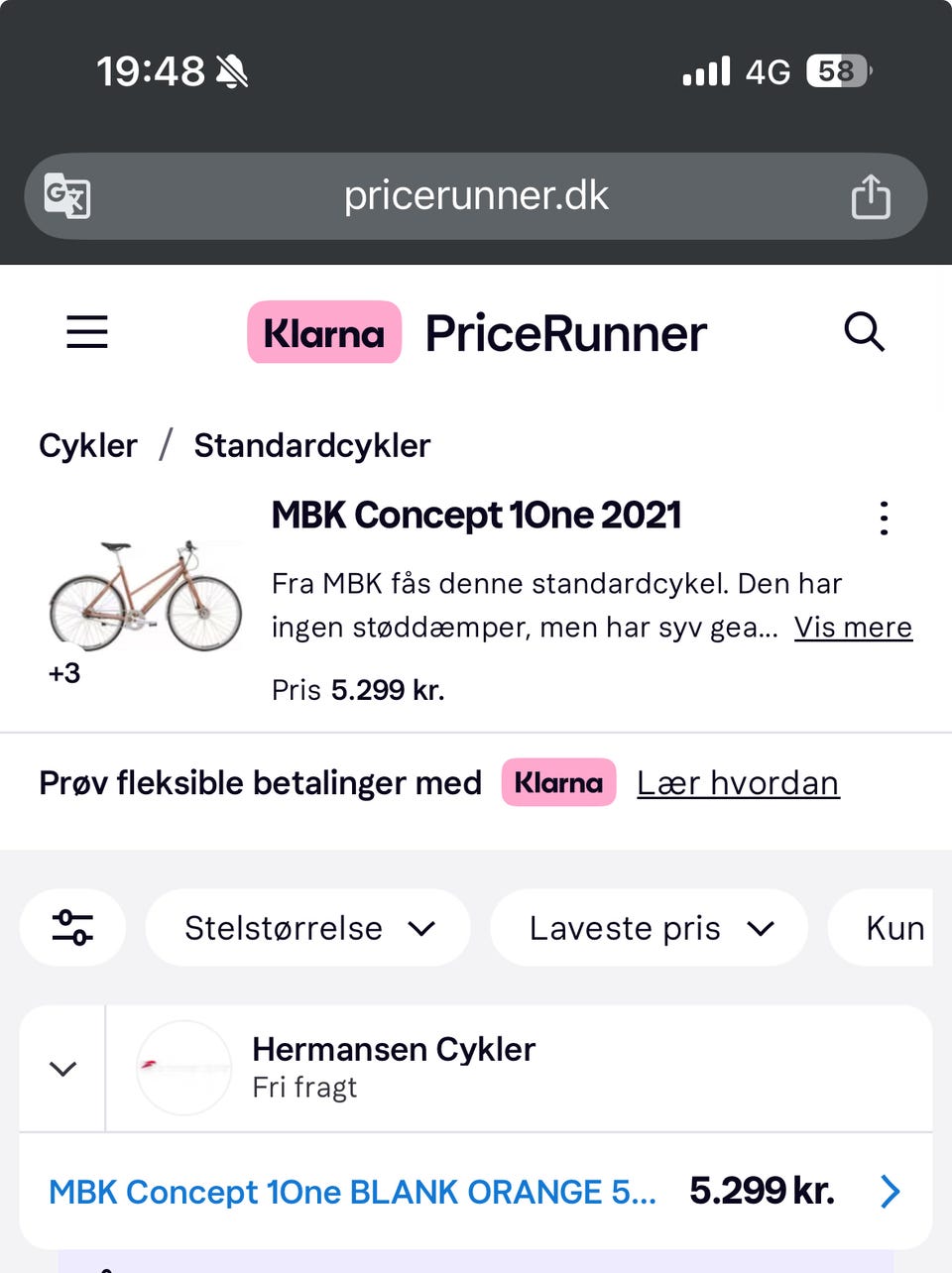Tap the Hermansen Cykler shop logo
This screenshot has height=1273, width=952.
coord(183,1068)
